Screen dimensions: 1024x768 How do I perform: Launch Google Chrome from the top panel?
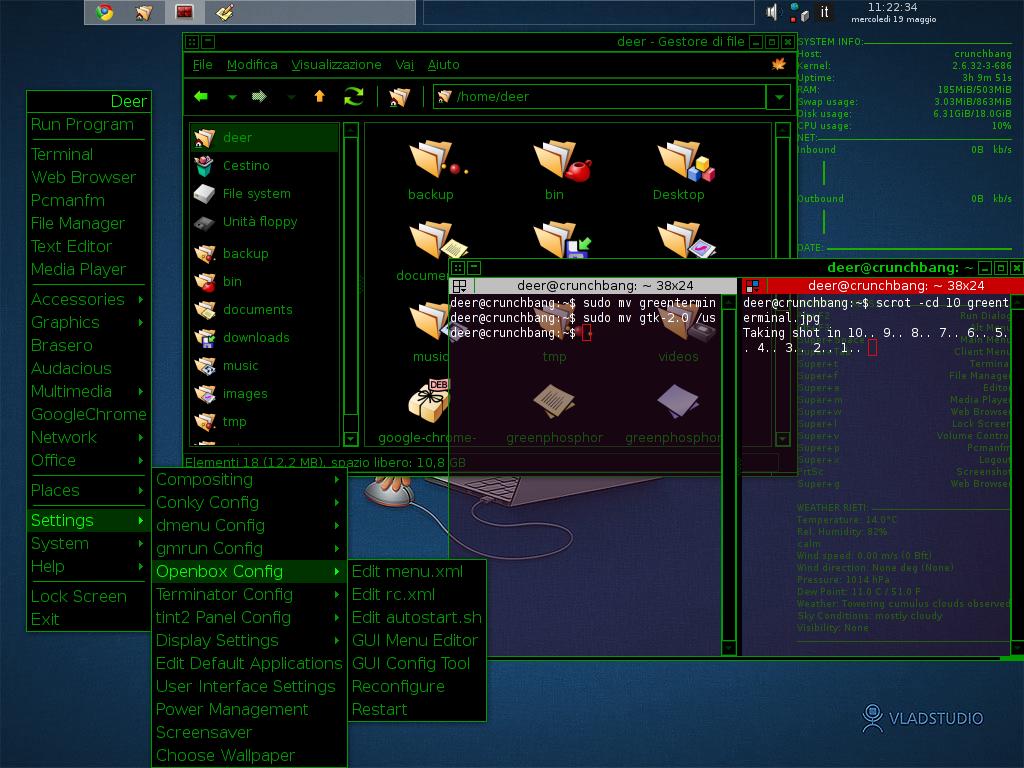[x=104, y=12]
